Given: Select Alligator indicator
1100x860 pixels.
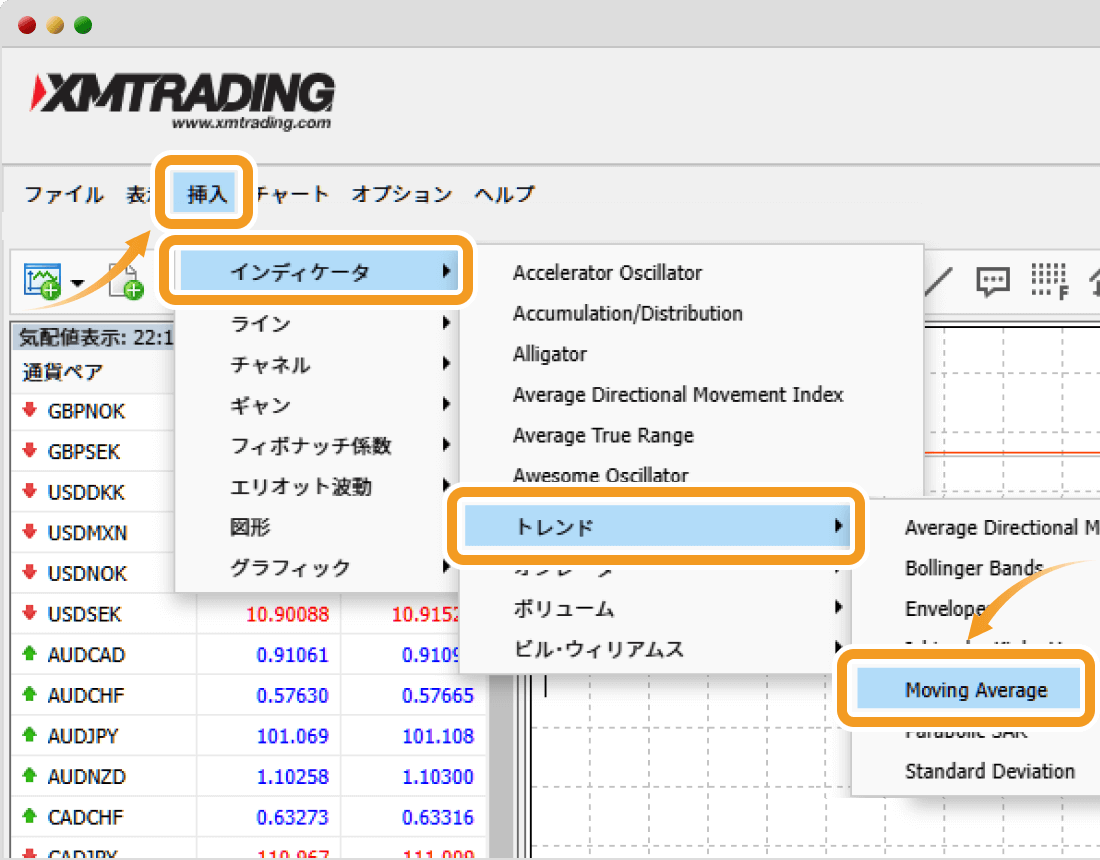Looking at the screenshot, I should pos(549,354).
